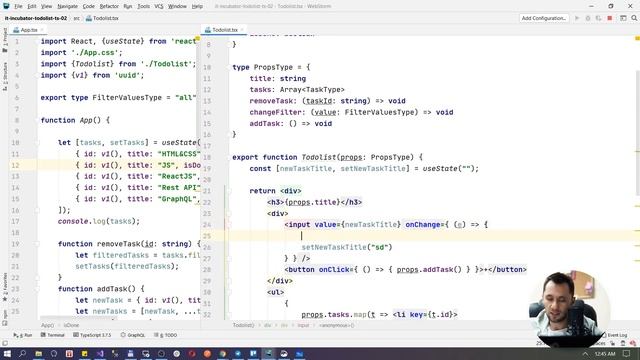Open Chrome from the taskbar
The width and height of the screenshot is (640, 360).
pyautogui.click(x=222, y=353)
